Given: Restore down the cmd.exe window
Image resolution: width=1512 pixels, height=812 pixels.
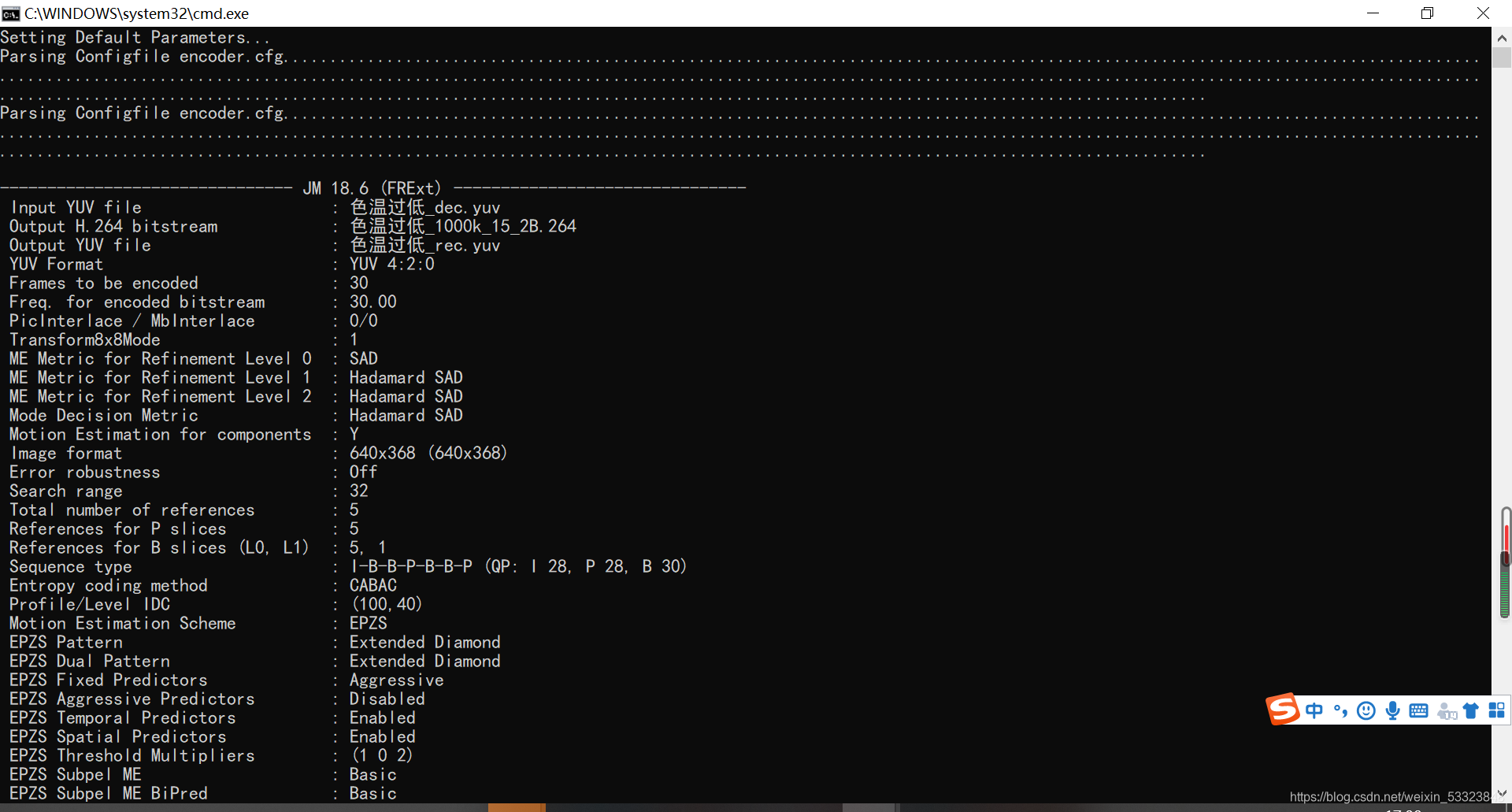Looking at the screenshot, I should [x=1427, y=13].
